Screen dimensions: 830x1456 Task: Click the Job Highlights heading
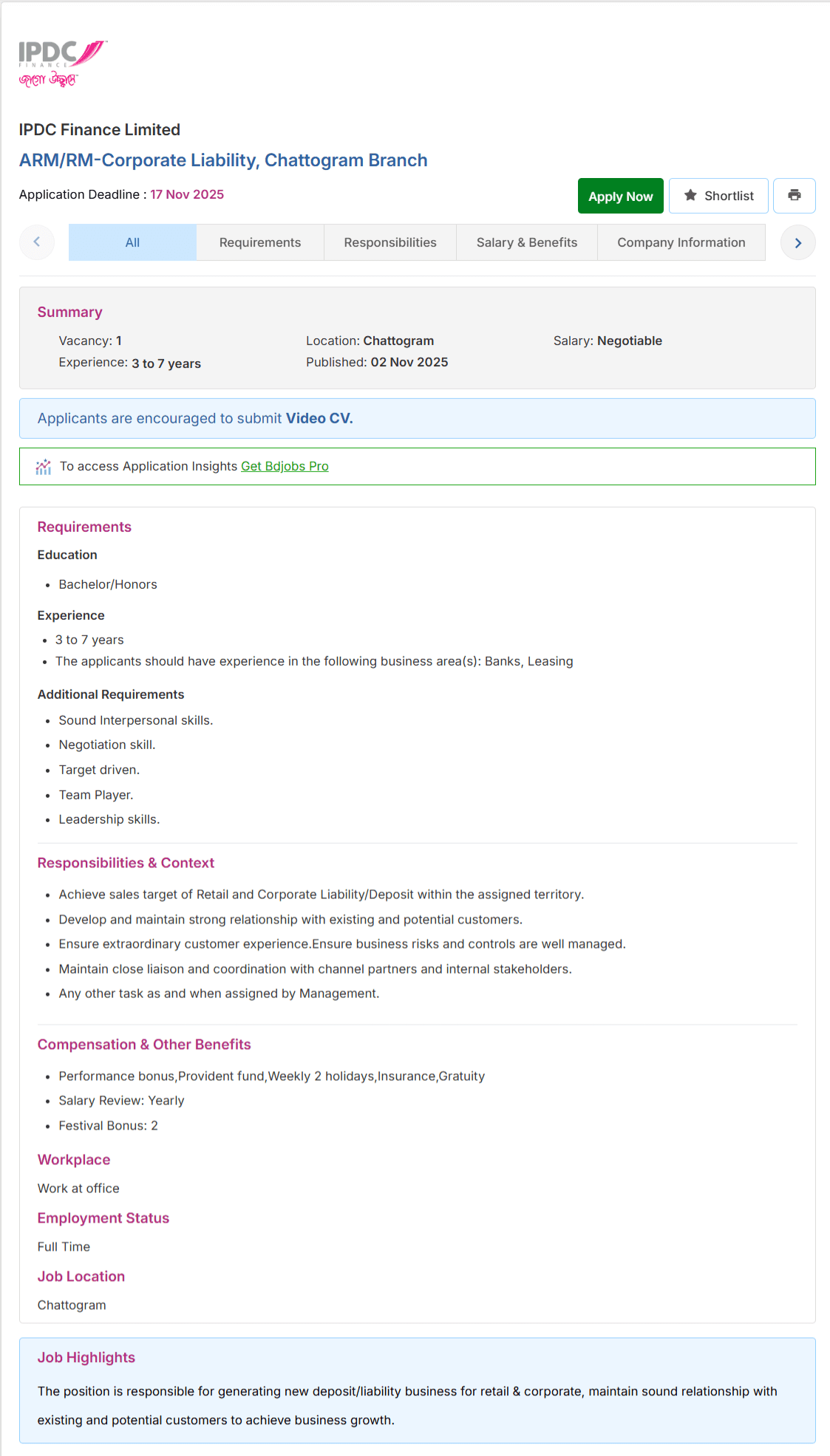(86, 1358)
